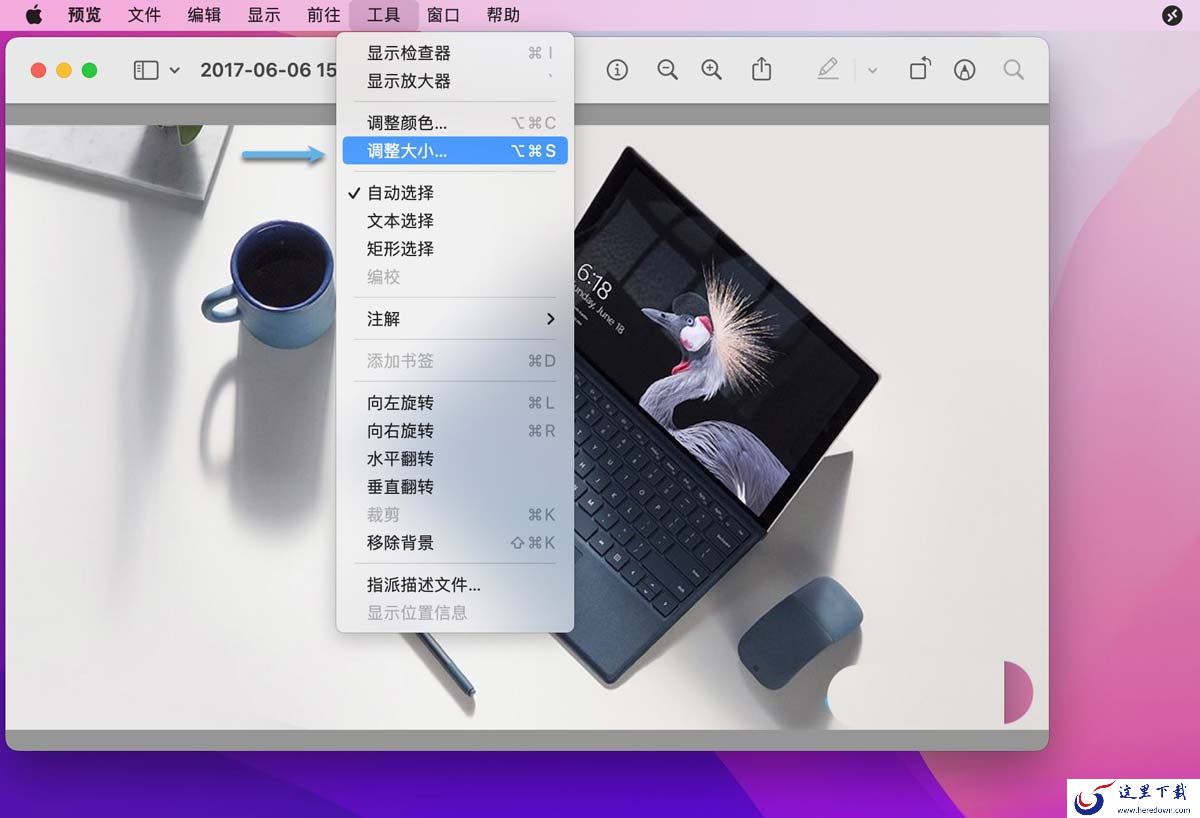
Task: Select the checked 自动选择 option
Action: pos(455,193)
